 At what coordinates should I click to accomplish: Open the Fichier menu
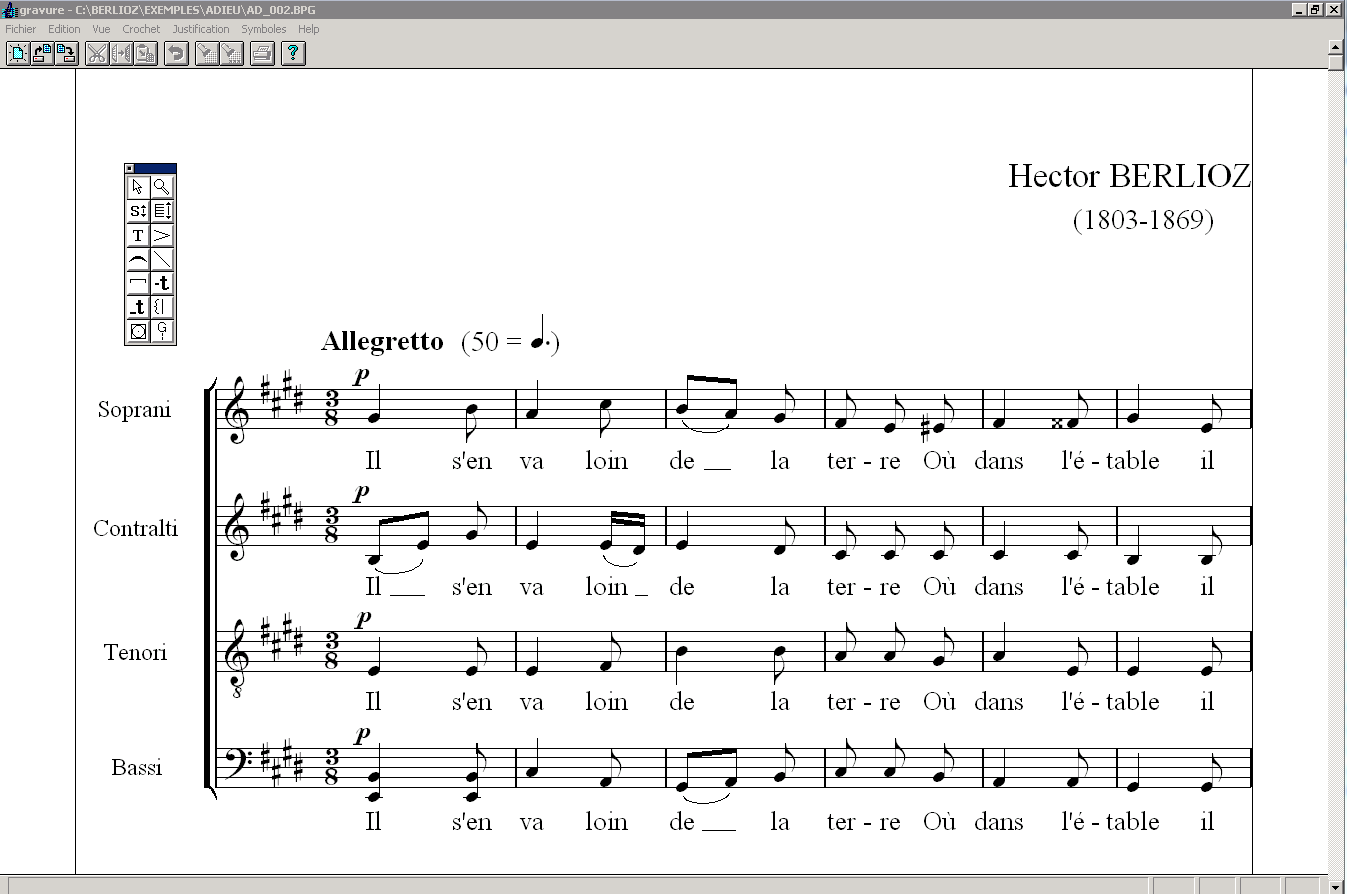pos(21,29)
